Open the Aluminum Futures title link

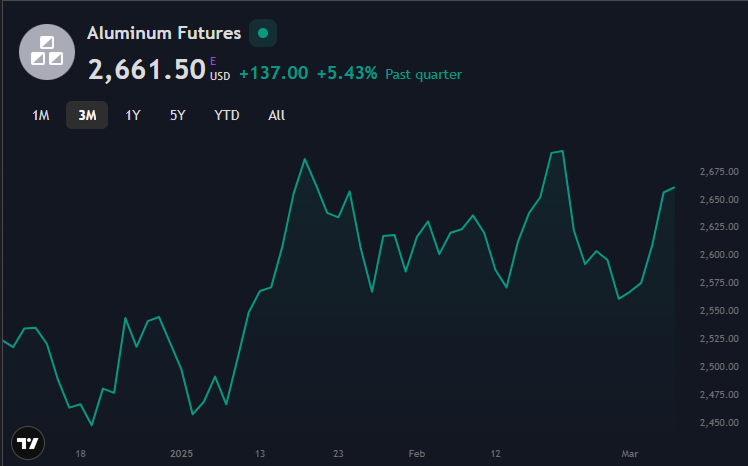pos(164,33)
